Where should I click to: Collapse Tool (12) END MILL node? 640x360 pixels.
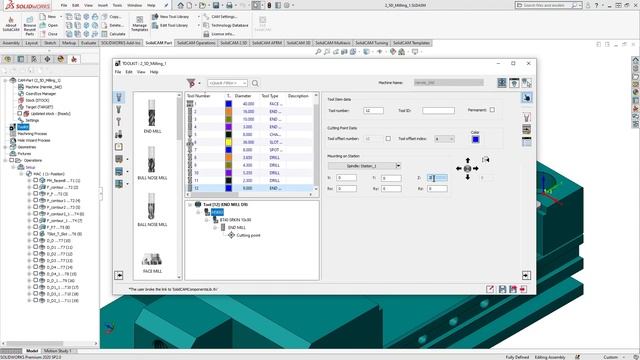point(190,204)
